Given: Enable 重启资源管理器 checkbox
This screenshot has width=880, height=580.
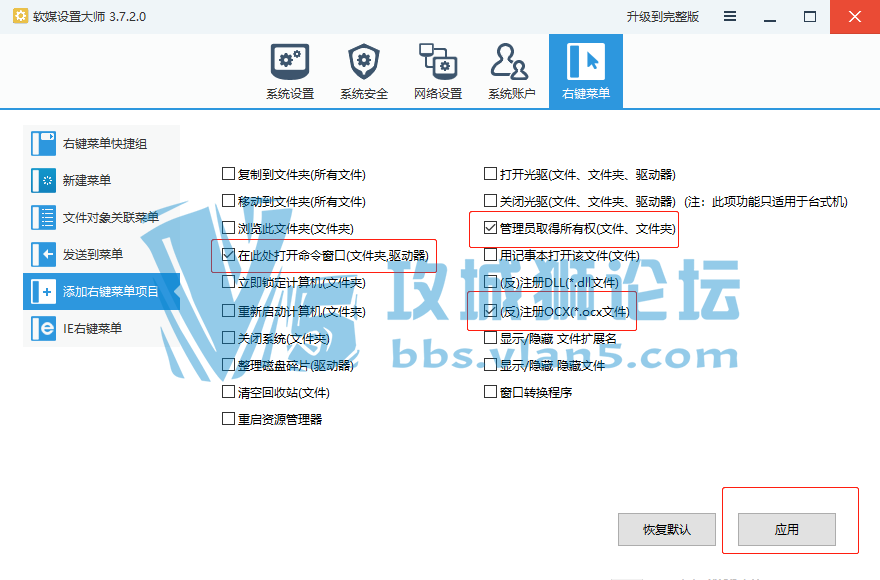Looking at the screenshot, I should (x=228, y=418).
